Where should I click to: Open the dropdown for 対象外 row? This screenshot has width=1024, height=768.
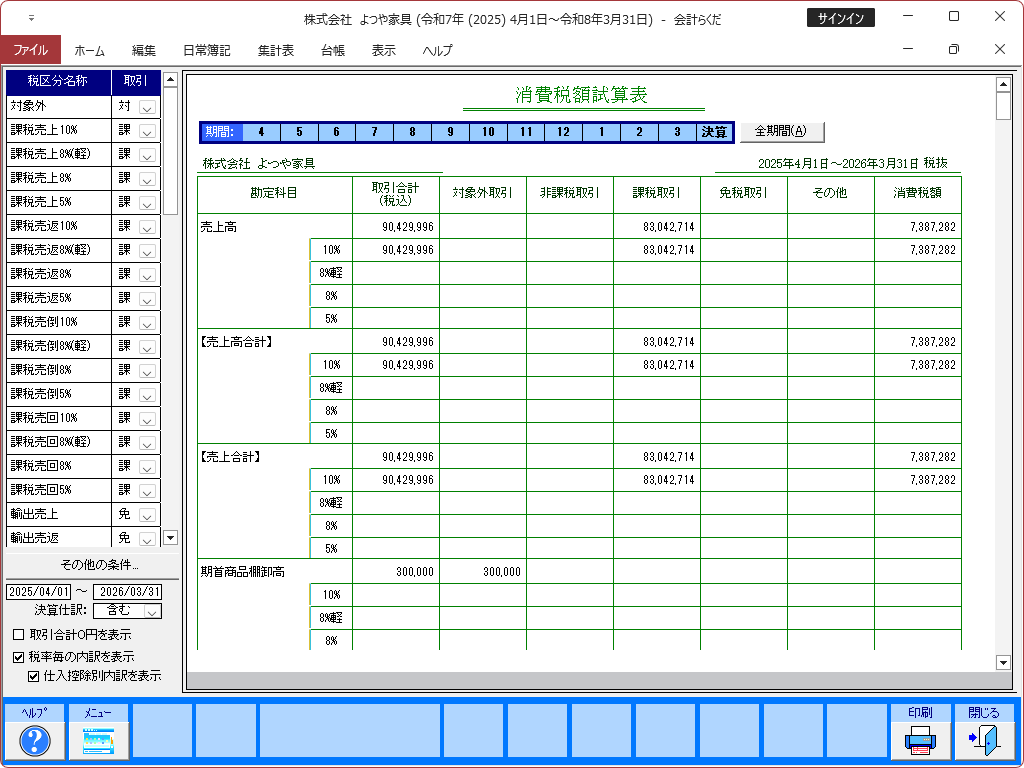pos(147,107)
